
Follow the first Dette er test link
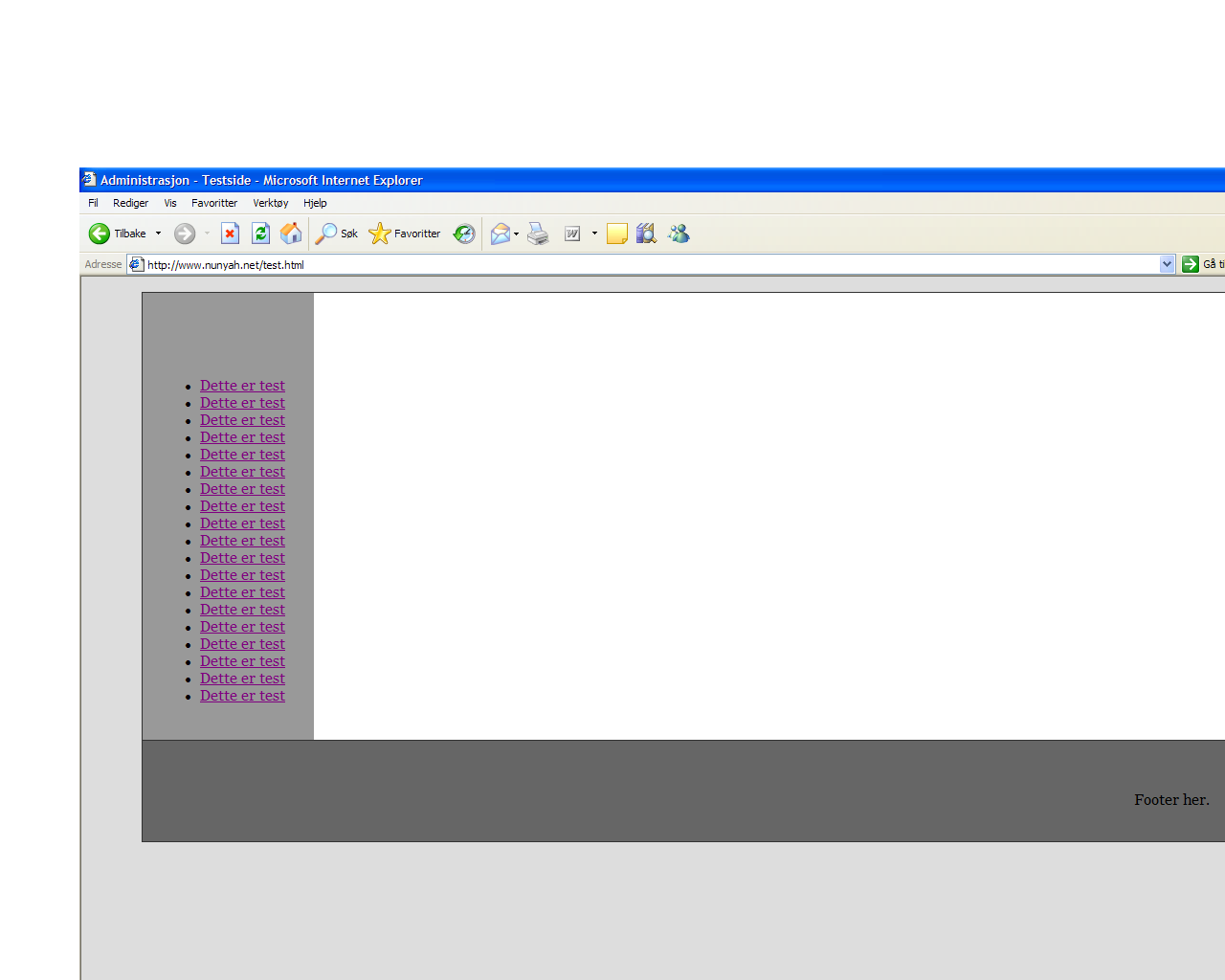pos(242,386)
